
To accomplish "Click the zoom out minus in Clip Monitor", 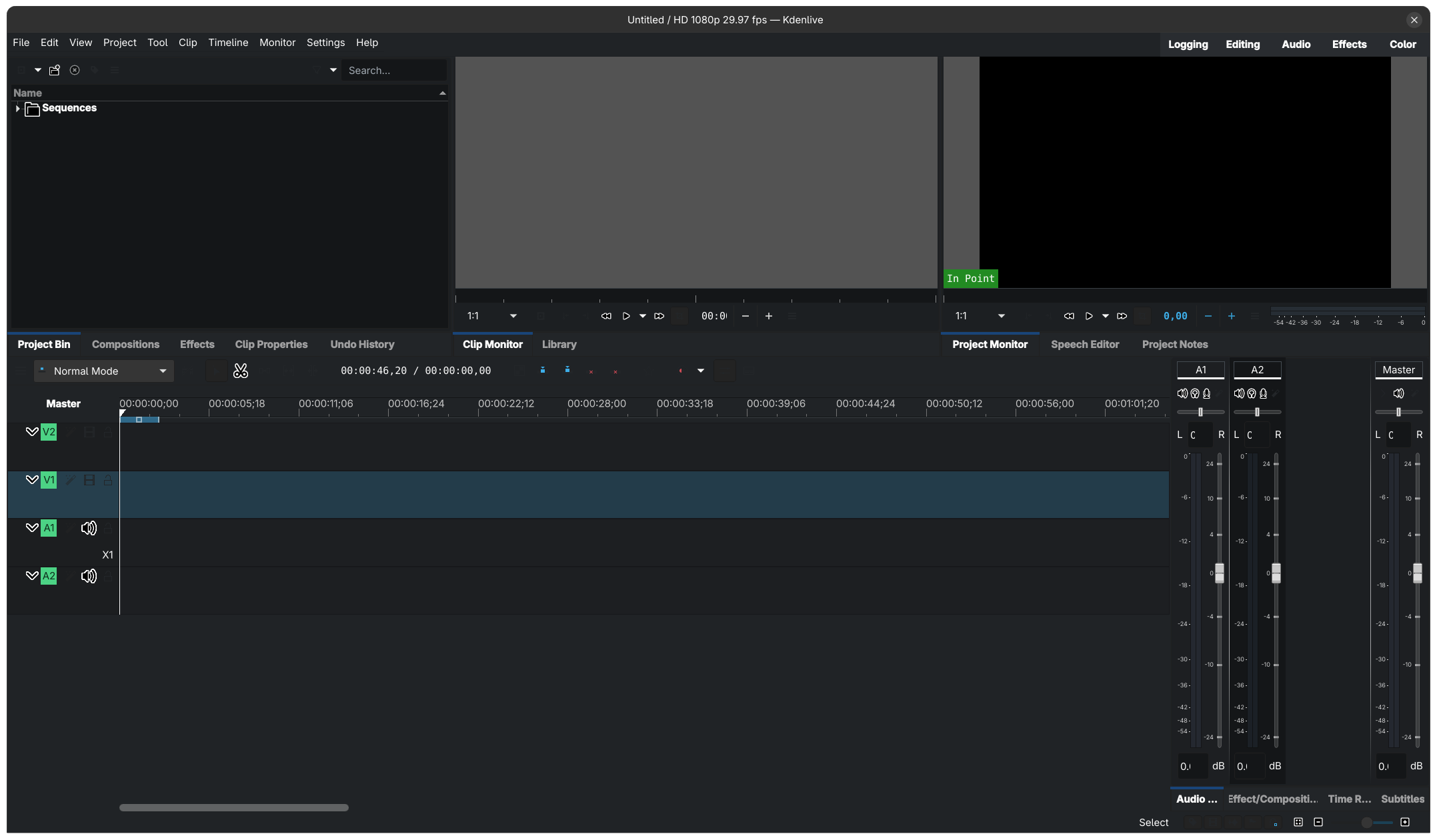I will [x=746, y=316].
